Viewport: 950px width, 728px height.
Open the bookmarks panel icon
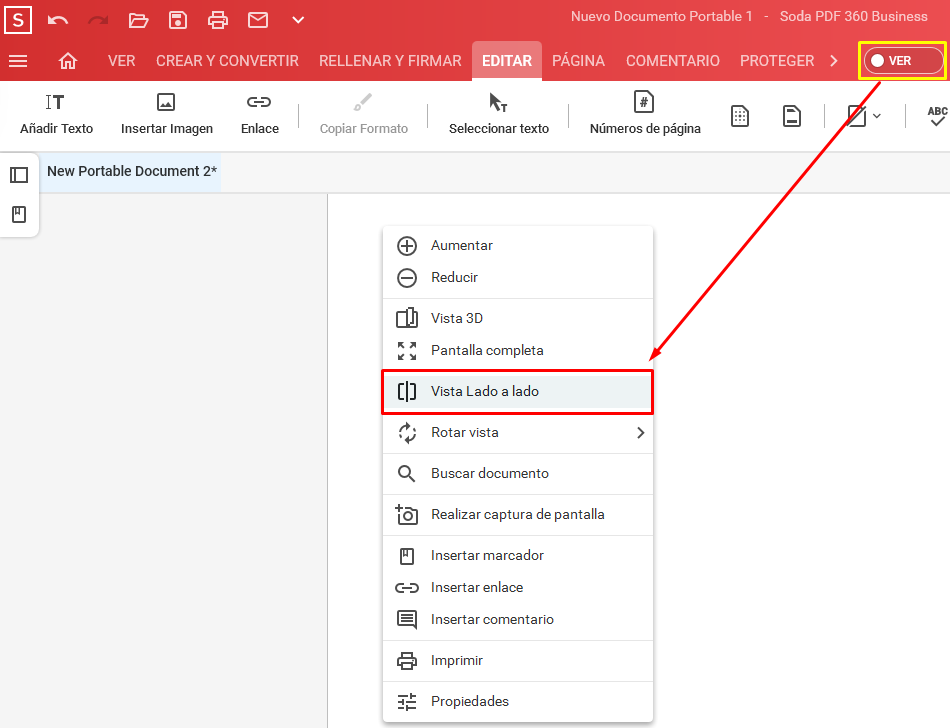[19, 214]
